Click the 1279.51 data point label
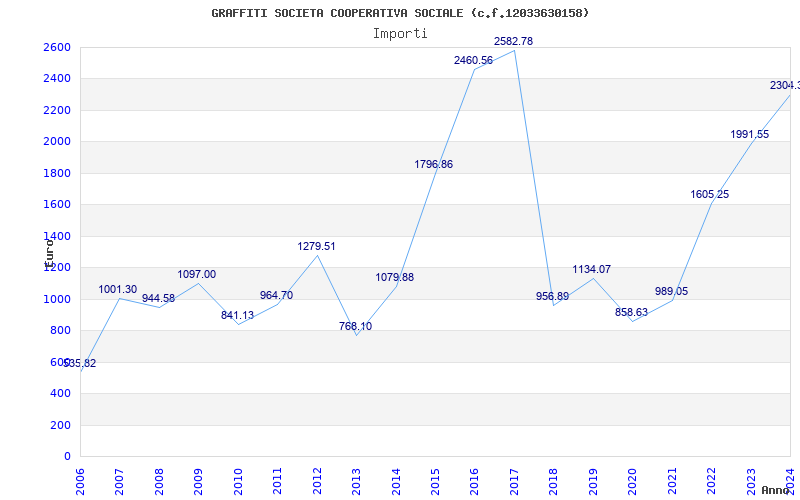 pos(316,246)
